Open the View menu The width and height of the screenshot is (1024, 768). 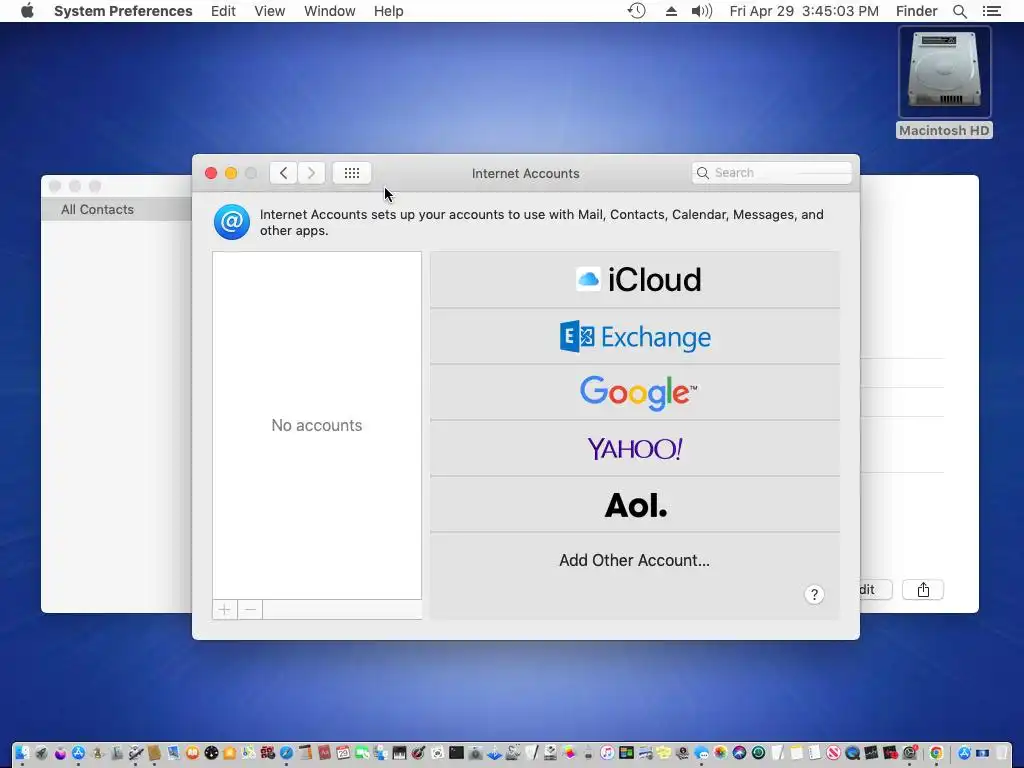click(269, 11)
